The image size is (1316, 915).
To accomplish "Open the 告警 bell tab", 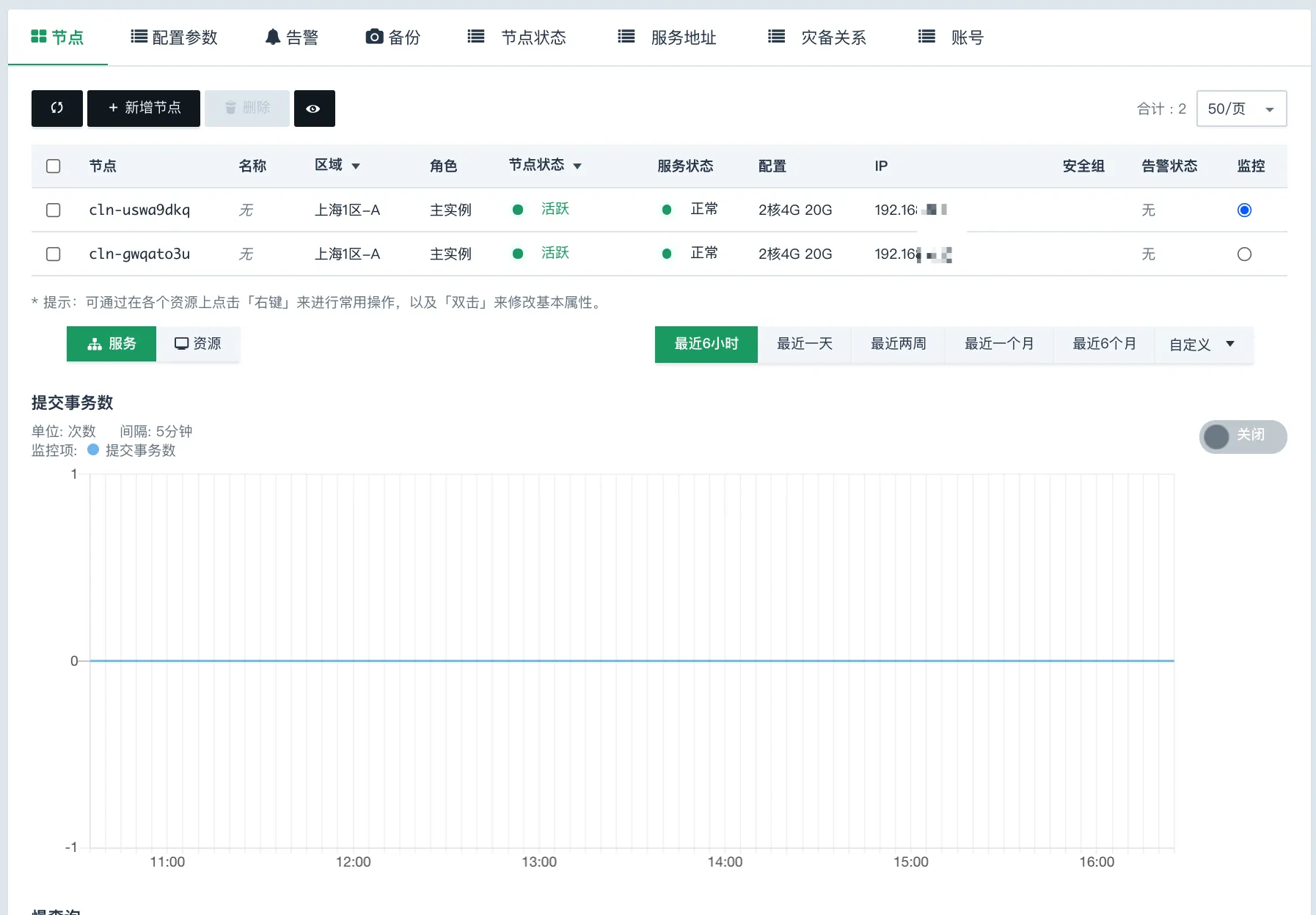I will pos(292,37).
